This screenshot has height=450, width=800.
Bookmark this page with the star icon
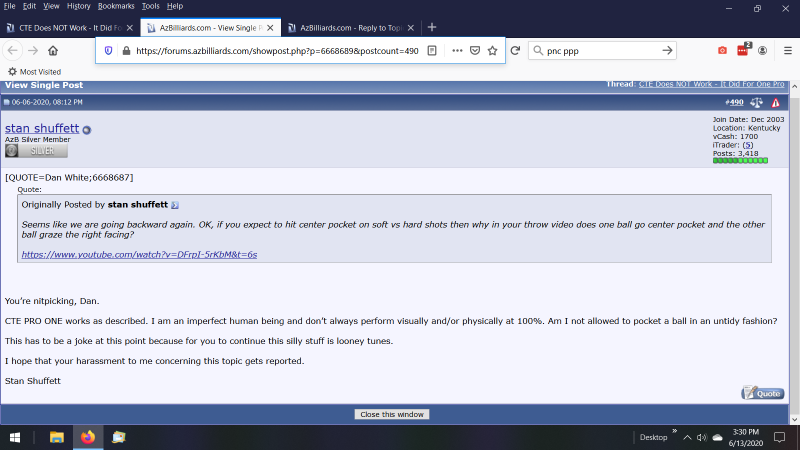pos(493,50)
